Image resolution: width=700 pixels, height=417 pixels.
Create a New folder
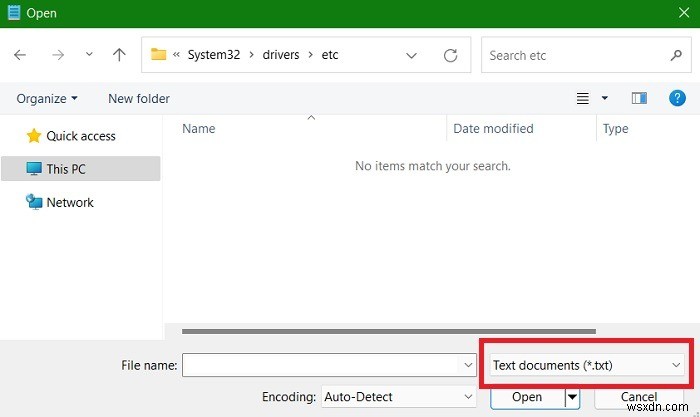139,99
